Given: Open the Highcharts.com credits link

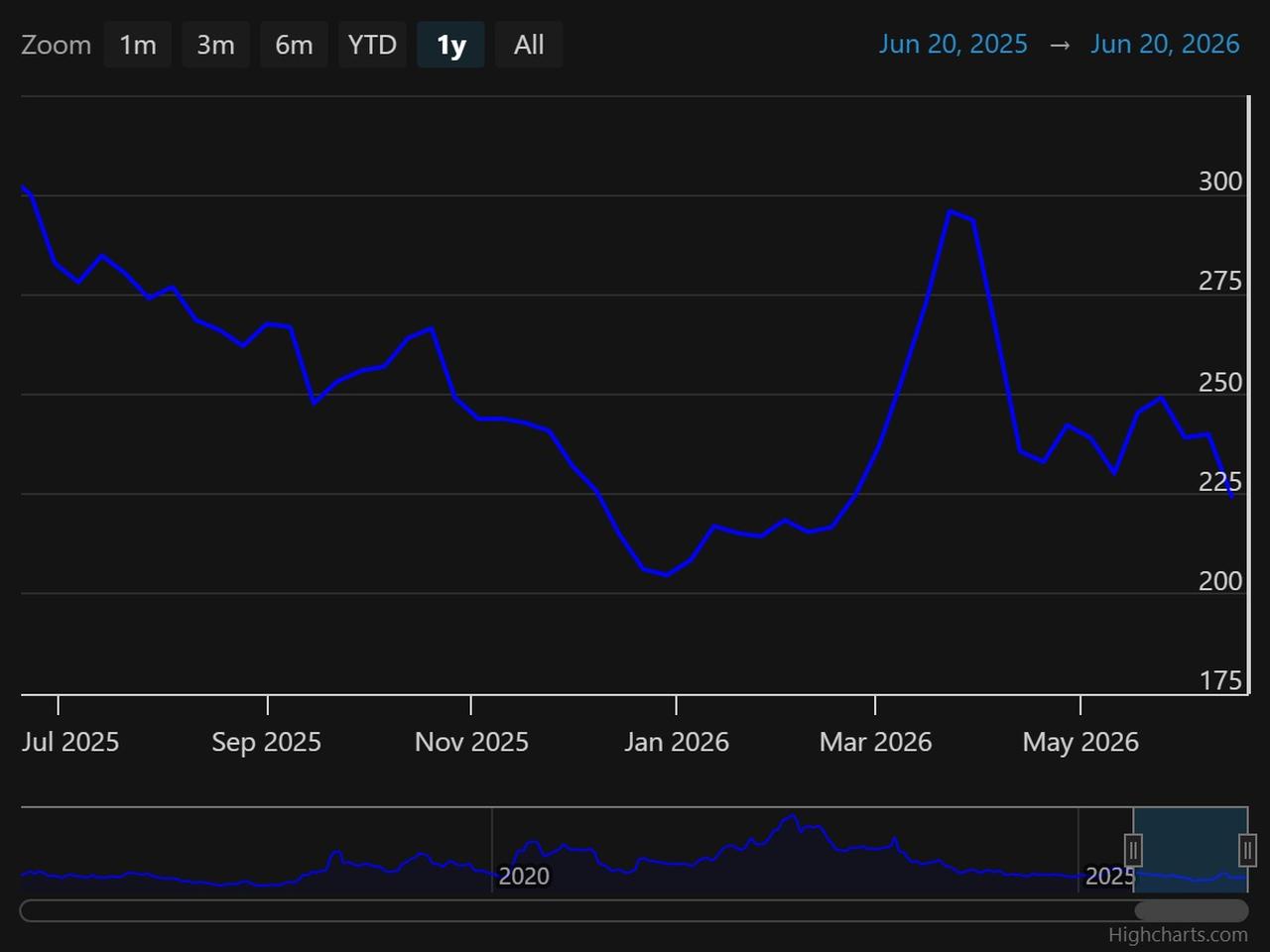Looking at the screenshot, I should (x=1178, y=935).
